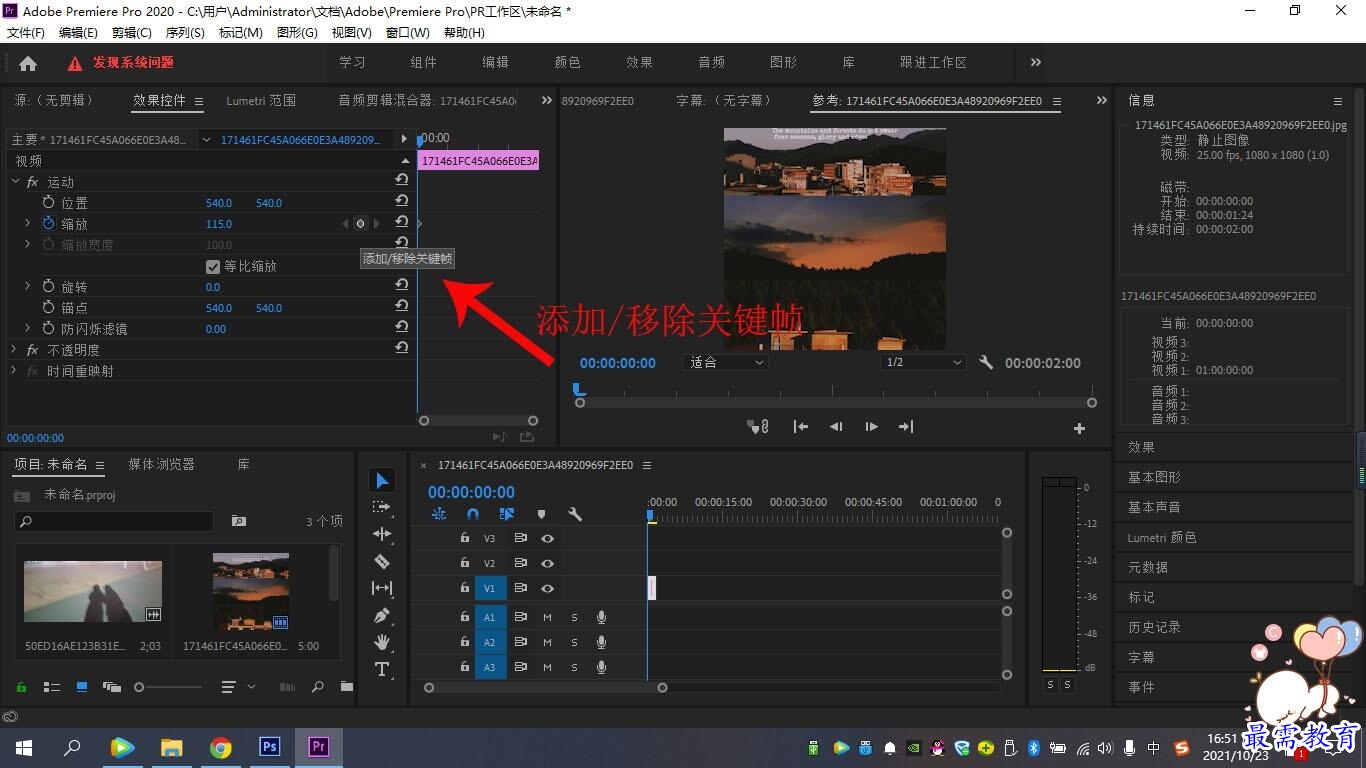Toggle V3 track output eye
This screenshot has width=1366, height=768.
coord(547,538)
